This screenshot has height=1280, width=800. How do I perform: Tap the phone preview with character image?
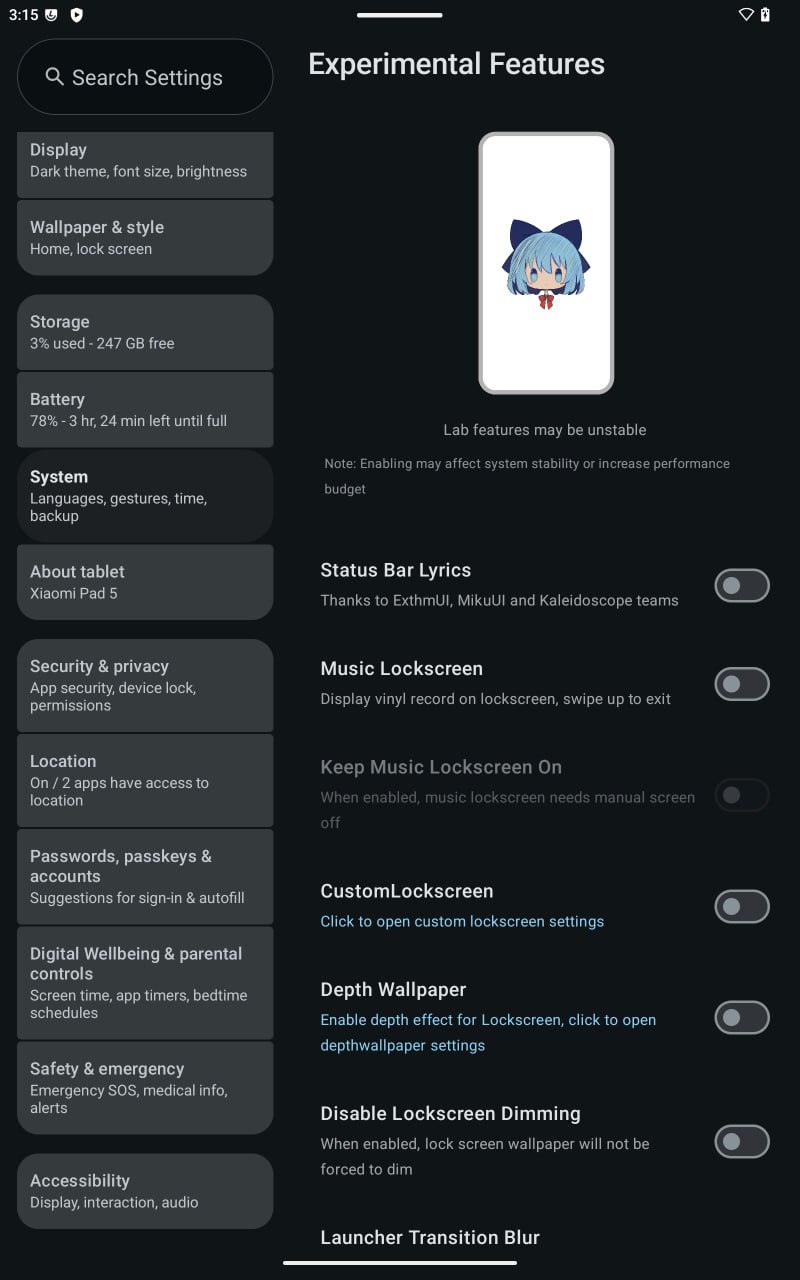[x=546, y=263]
